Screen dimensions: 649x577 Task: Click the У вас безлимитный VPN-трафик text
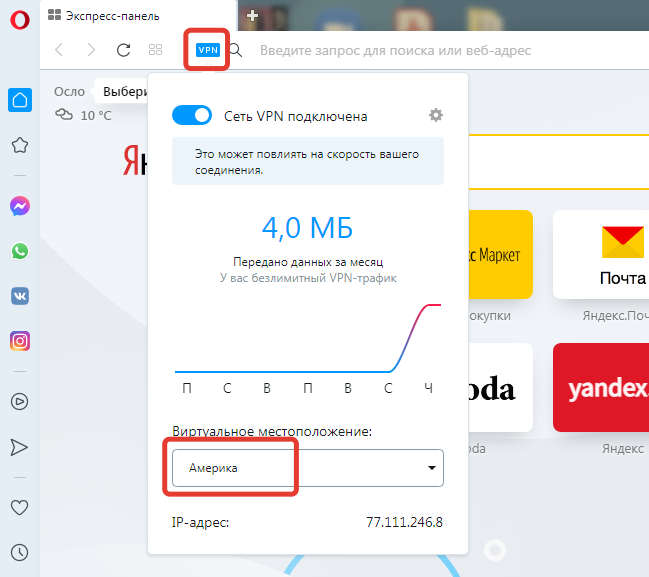308,278
